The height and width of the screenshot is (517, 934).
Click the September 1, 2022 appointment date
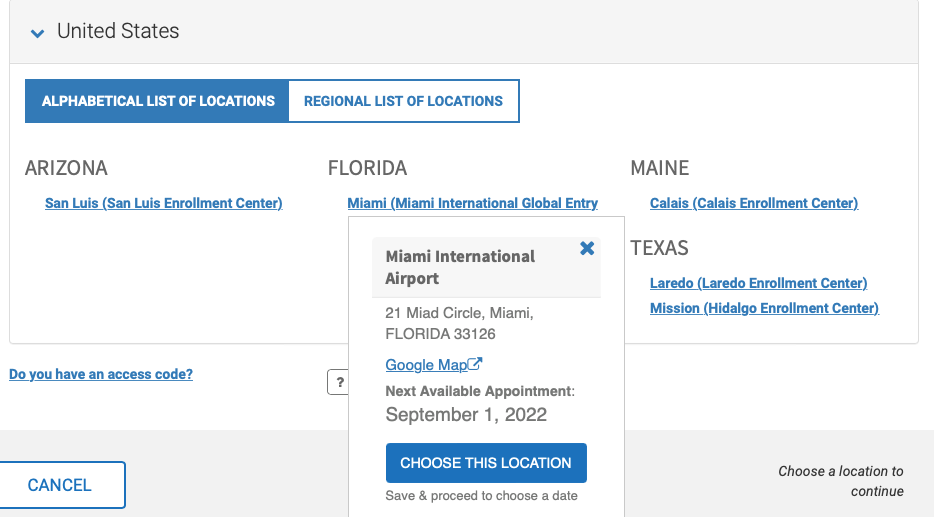(x=466, y=414)
